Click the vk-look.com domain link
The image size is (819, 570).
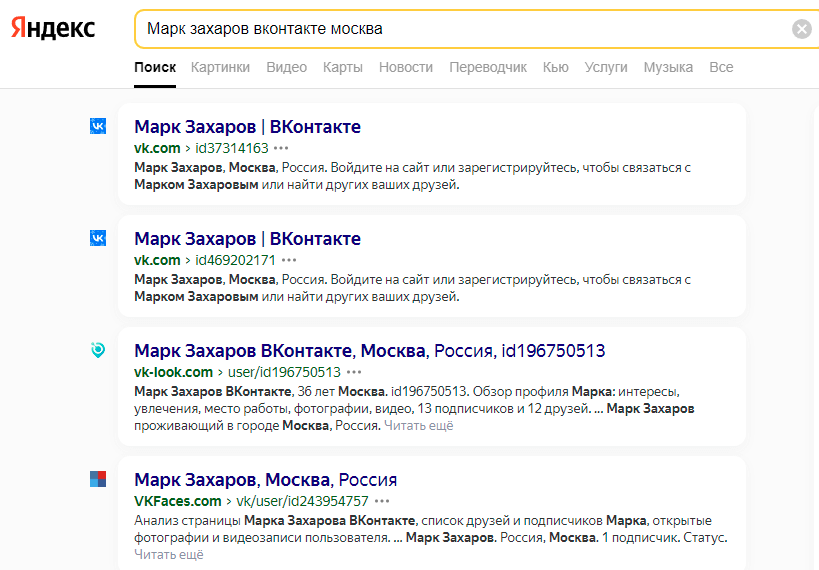[173, 372]
